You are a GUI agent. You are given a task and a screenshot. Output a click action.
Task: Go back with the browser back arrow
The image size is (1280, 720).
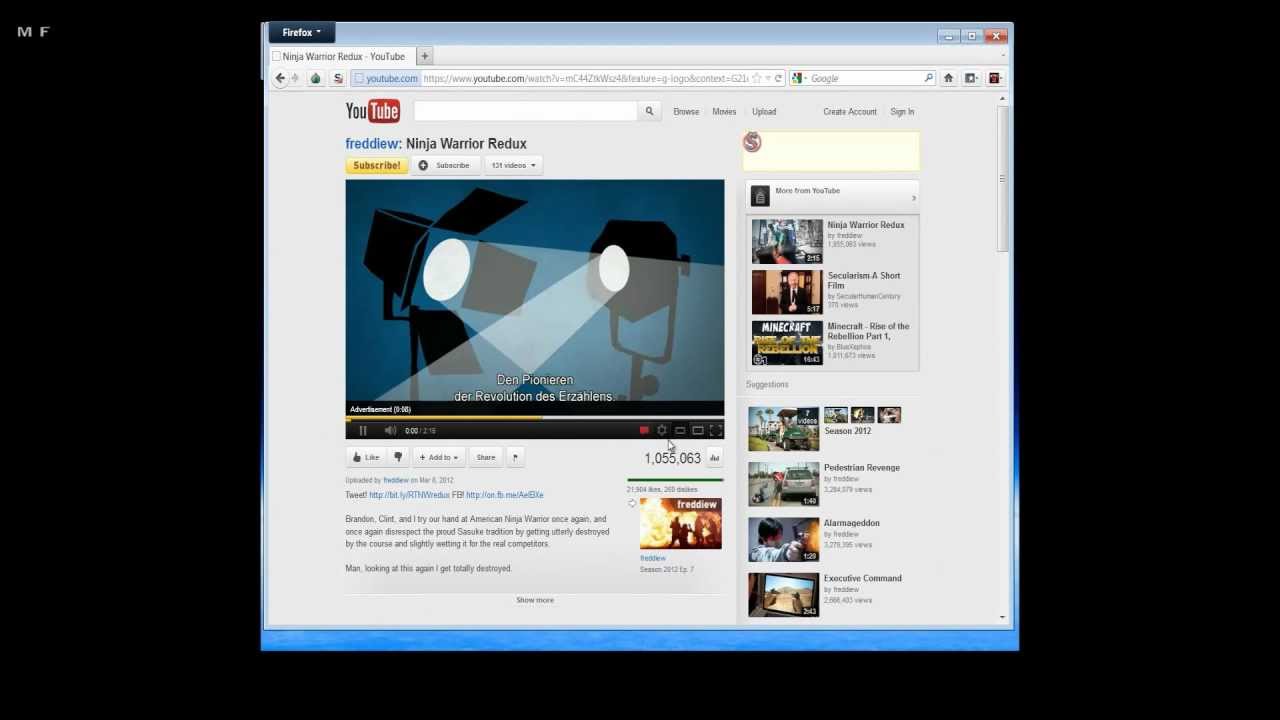pos(280,78)
